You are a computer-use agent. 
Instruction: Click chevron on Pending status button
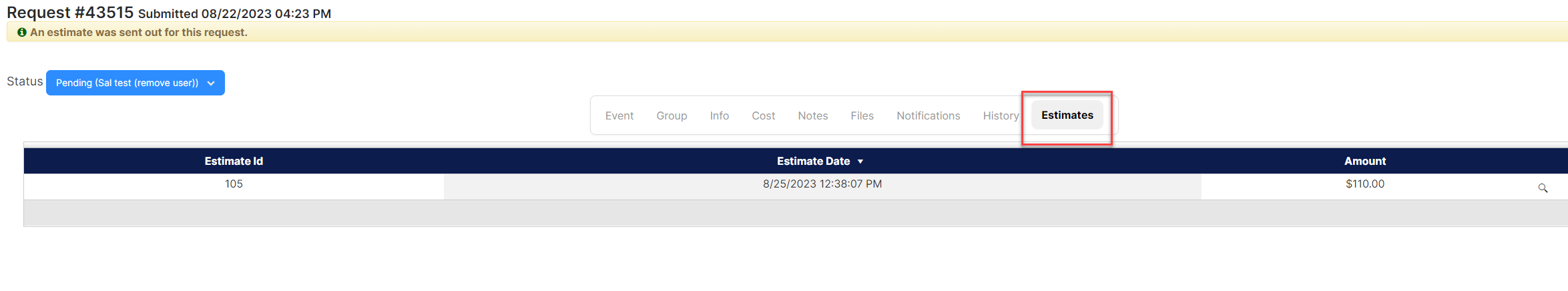click(x=211, y=83)
